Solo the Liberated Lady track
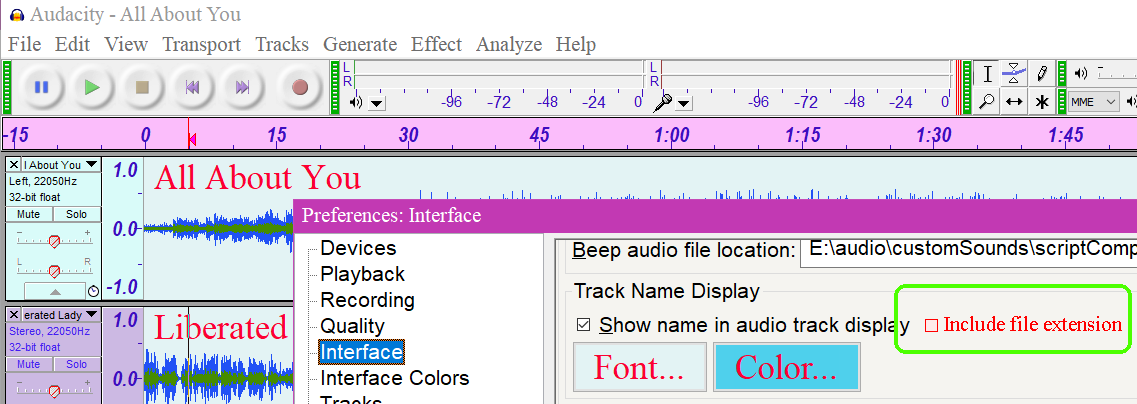Image resolution: width=1137 pixels, height=404 pixels. coord(76,364)
